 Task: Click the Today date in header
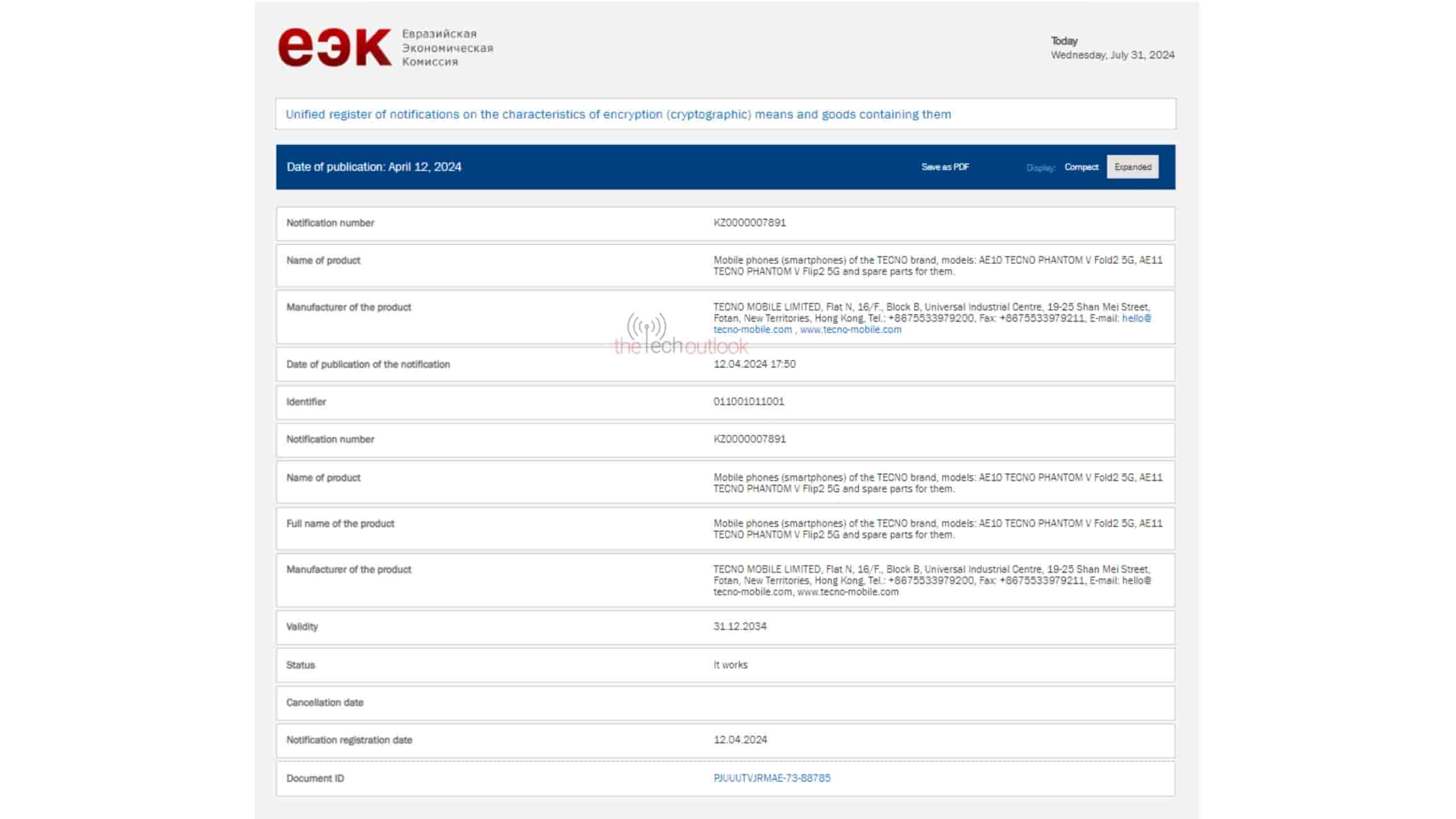tap(1112, 55)
